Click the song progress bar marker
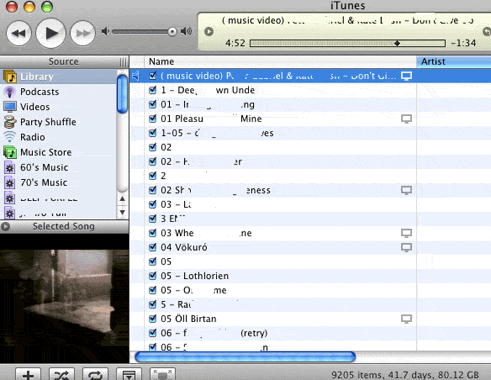 tap(397, 43)
